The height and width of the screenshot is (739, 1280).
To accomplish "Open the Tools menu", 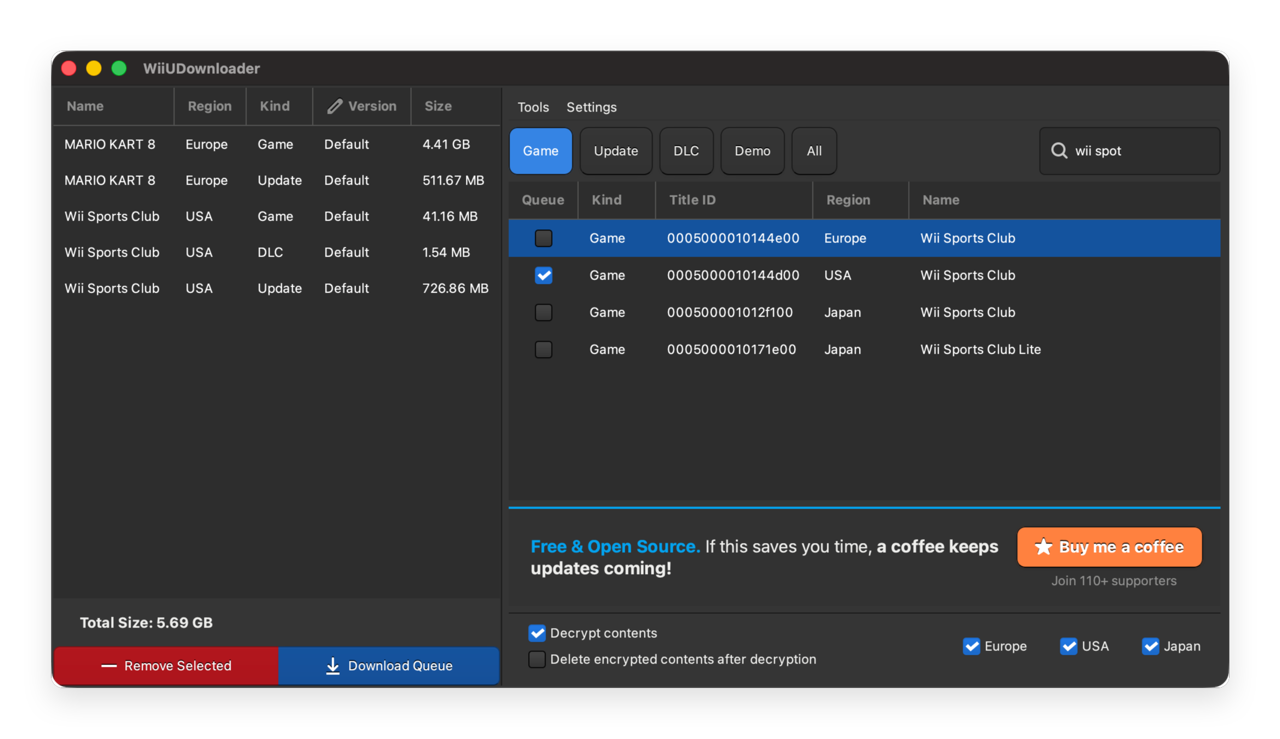I will click(533, 107).
